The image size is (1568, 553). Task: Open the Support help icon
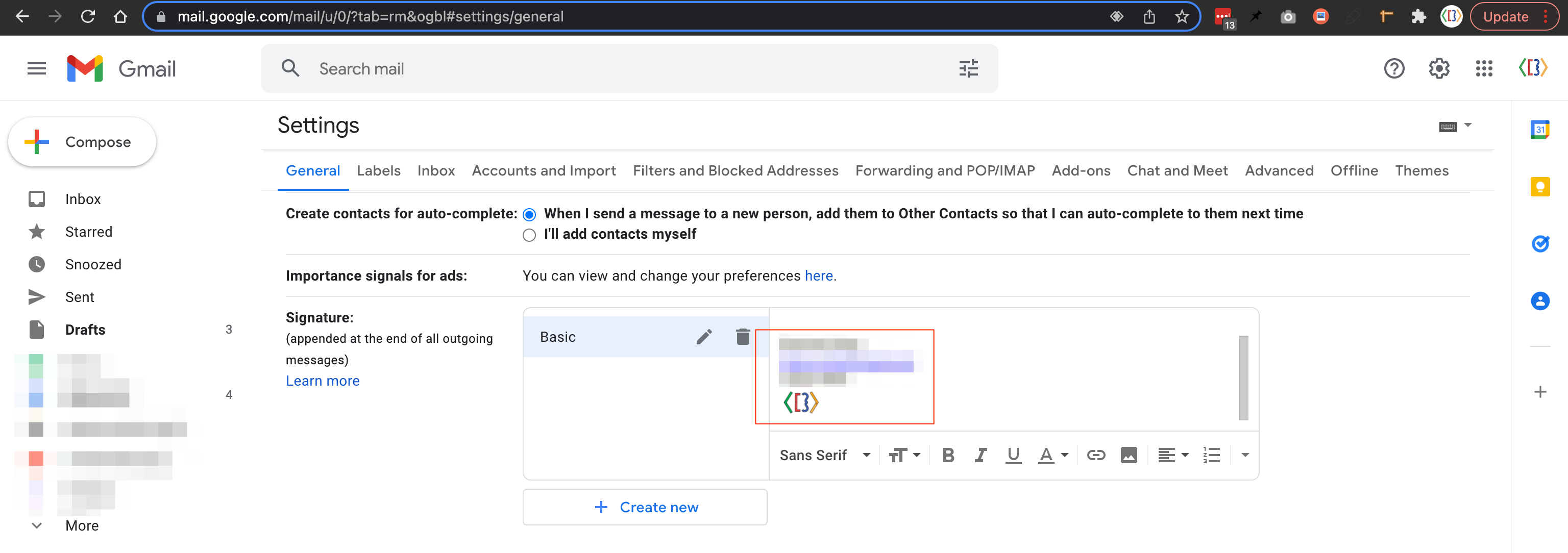pyautogui.click(x=1394, y=68)
